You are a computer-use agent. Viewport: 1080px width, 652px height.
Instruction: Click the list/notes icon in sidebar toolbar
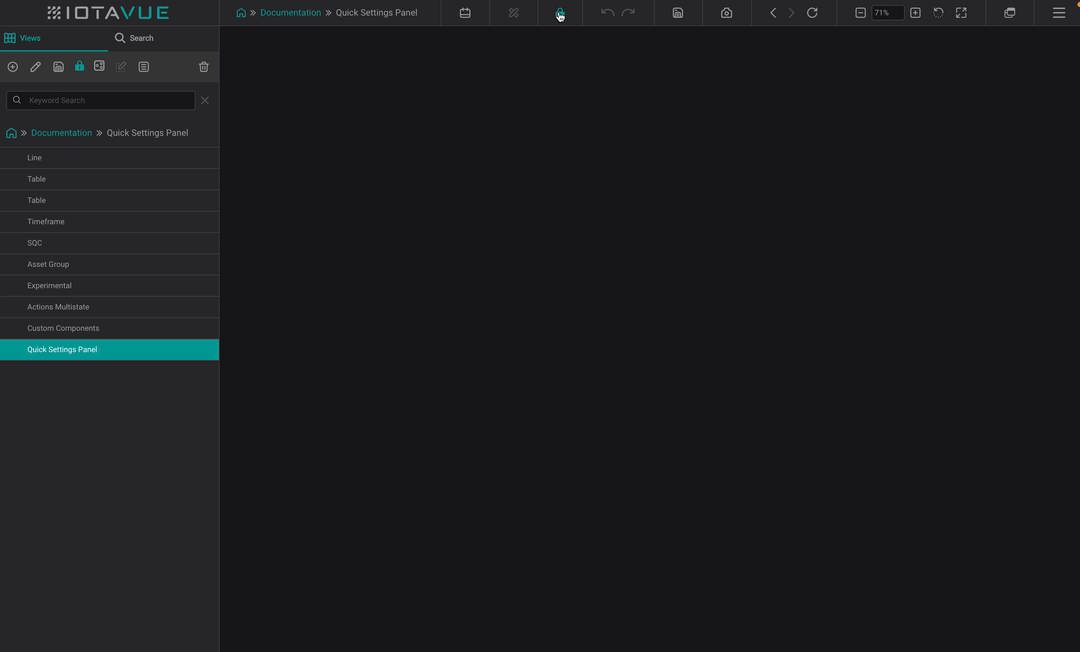tap(143, 67)
